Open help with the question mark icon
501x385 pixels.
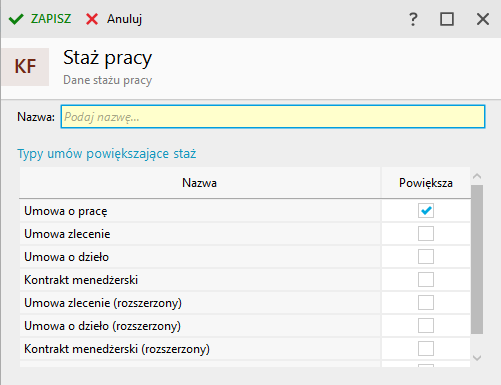pyautogui.click(x=413, y=19)
